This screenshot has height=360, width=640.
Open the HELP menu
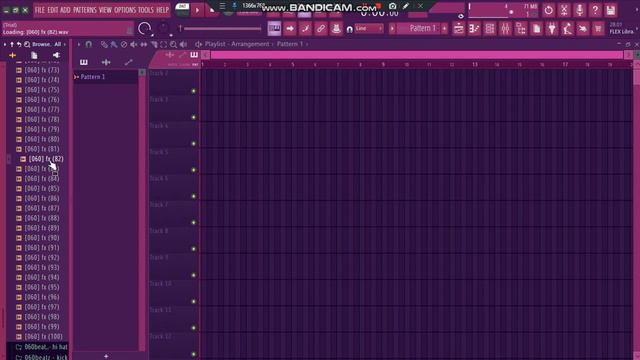tap(162, 10)
